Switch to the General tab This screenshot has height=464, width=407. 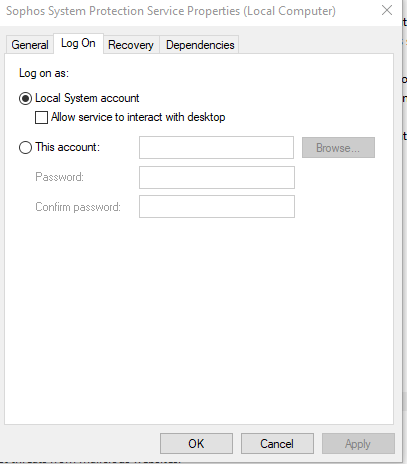click(30, 45)
